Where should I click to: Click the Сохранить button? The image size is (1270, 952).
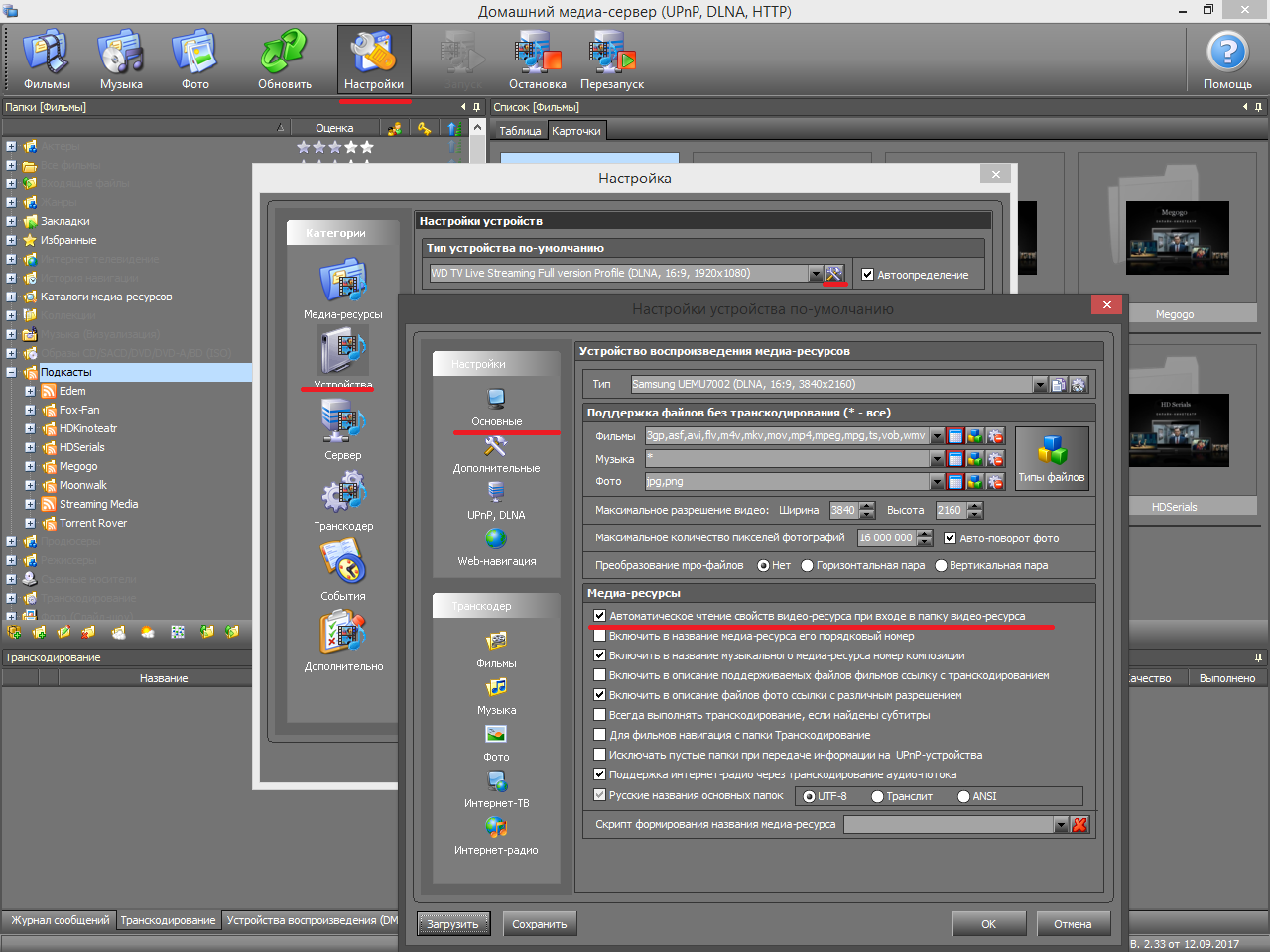click(x=539, y=924)
